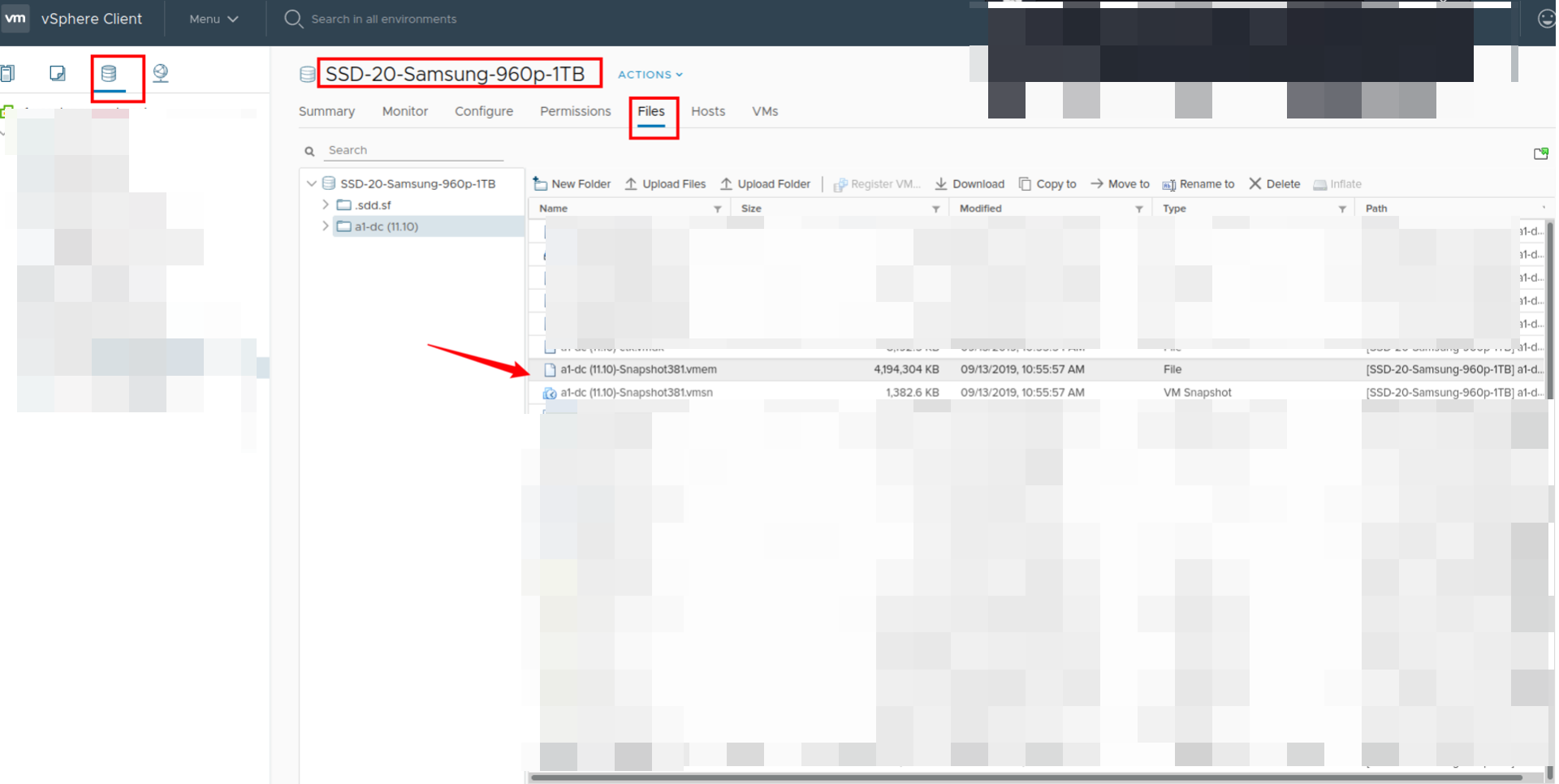Click Upload Files
1559x784 pixels.
[666, 184]
